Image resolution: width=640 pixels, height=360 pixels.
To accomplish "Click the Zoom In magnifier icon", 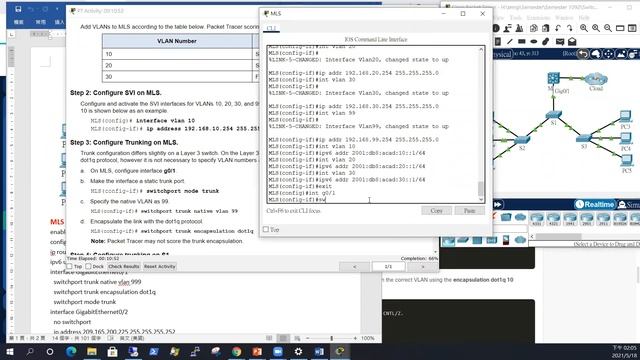I will [584, 28].
